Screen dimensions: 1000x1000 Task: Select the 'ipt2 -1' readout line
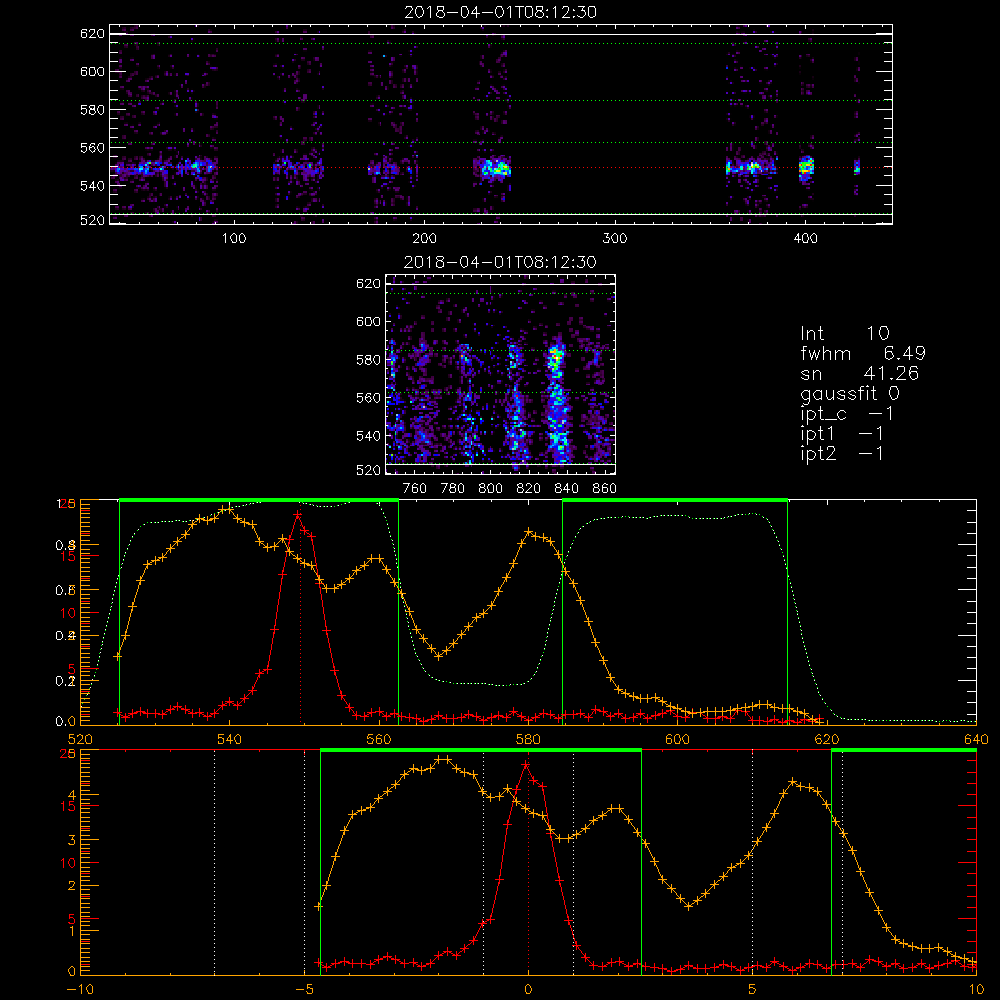coord(842,453)
